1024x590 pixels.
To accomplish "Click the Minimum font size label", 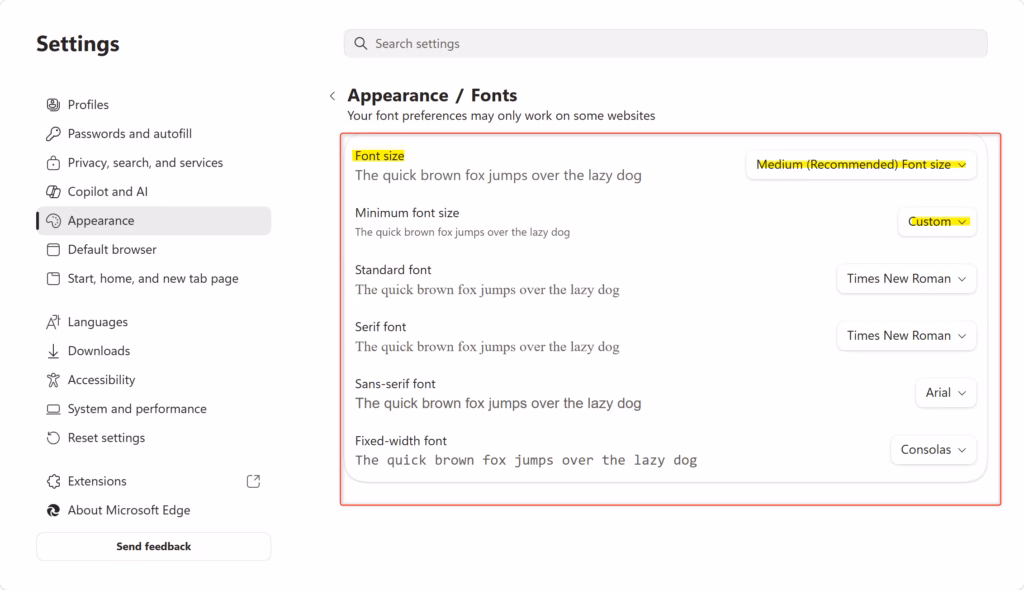I will tap(407, 213).
